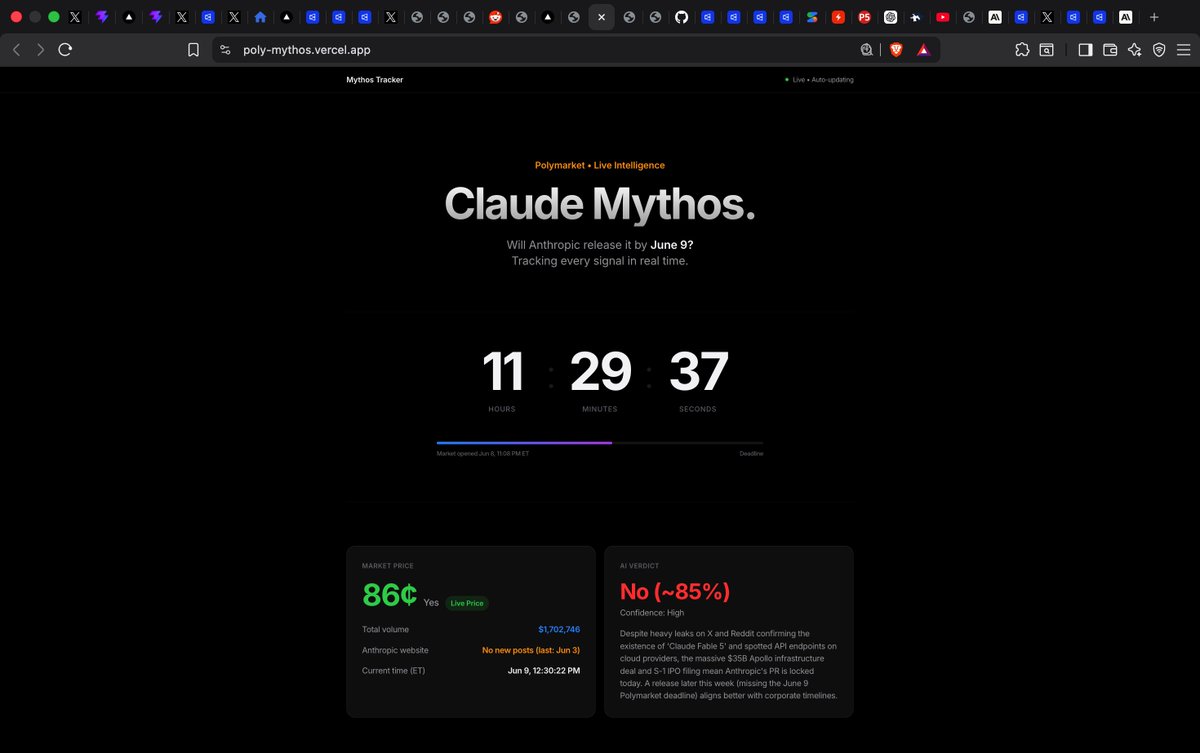
Task: Switch to the GitHub tab
Action: pos(681,17)
